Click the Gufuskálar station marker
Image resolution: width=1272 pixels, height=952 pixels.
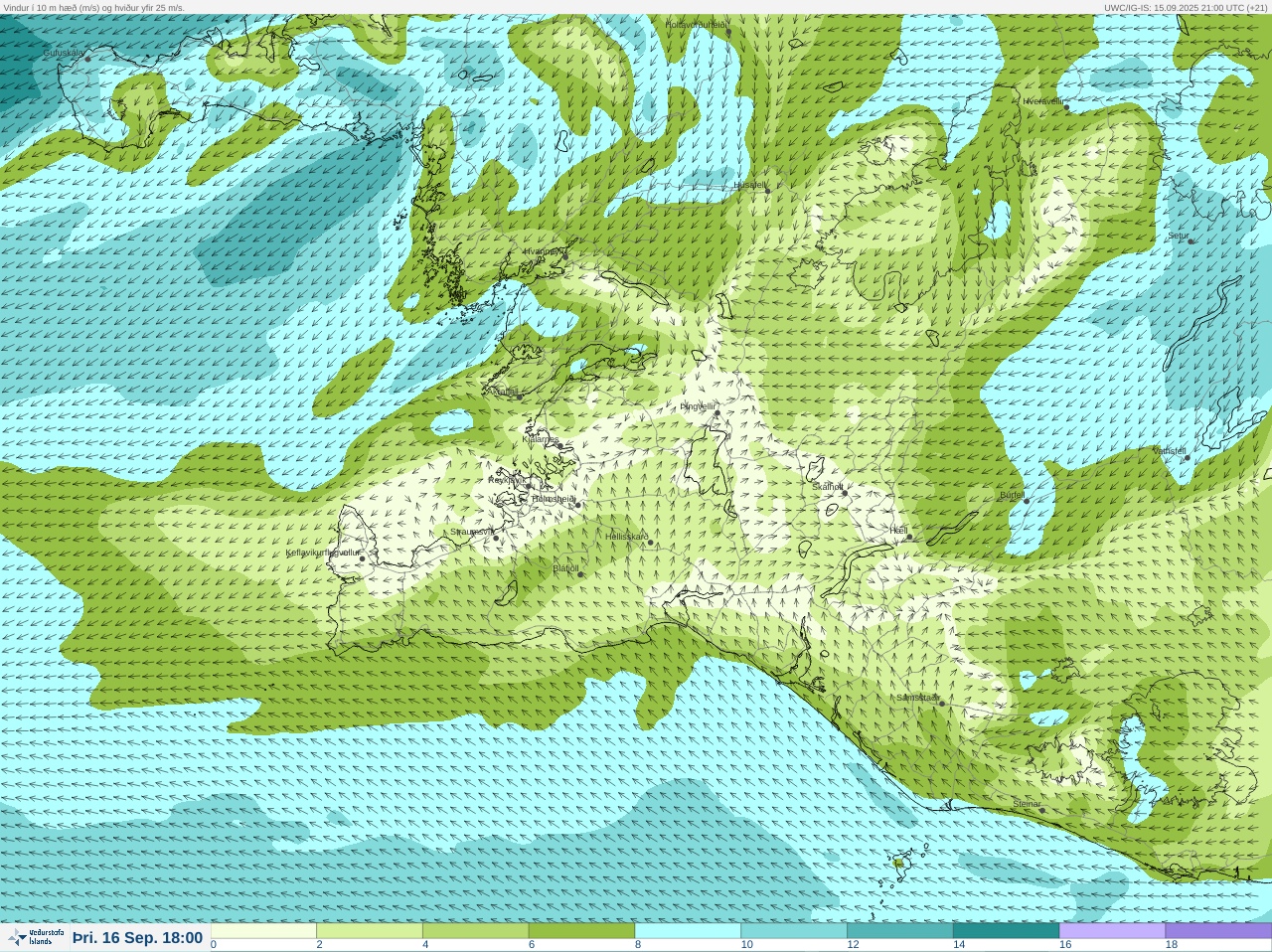[87, 59]
